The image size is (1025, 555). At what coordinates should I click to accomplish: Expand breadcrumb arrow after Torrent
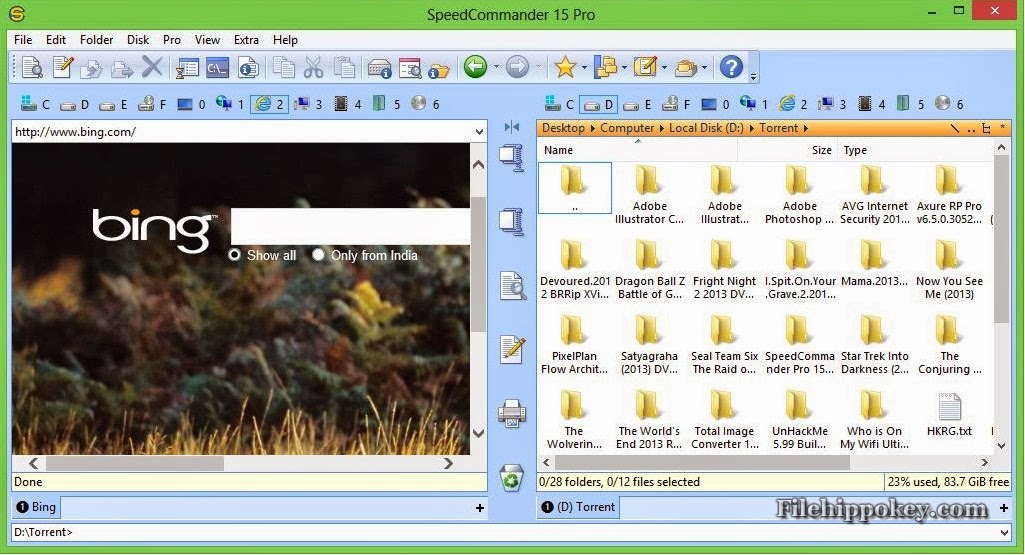tap(805, 128)
